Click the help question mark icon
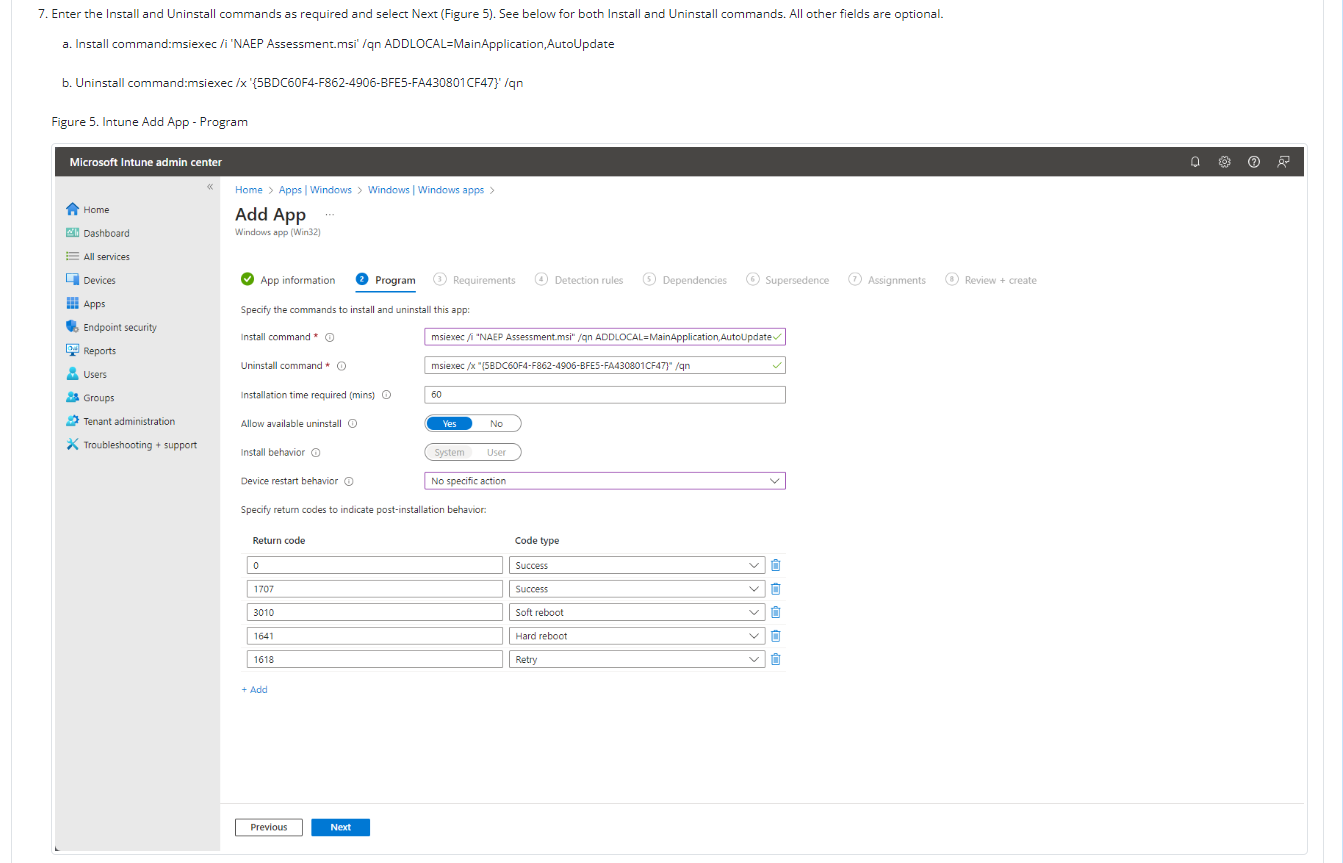Image resolution: width=1343 pixels, height=863 pixels. [1253, 162]
